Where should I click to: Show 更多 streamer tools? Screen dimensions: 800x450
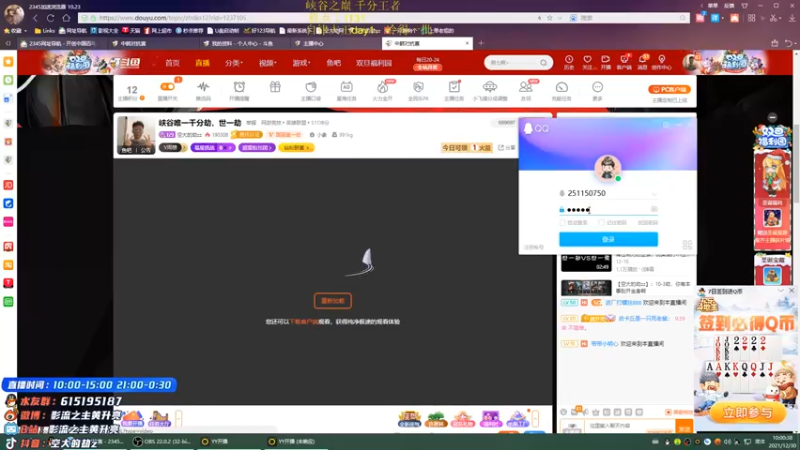(x=597, y=90)
